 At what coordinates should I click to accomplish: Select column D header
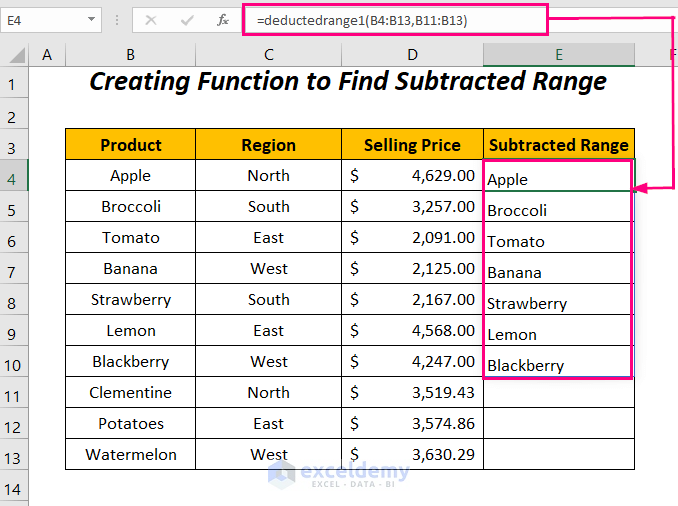click(x=413, y=55)
